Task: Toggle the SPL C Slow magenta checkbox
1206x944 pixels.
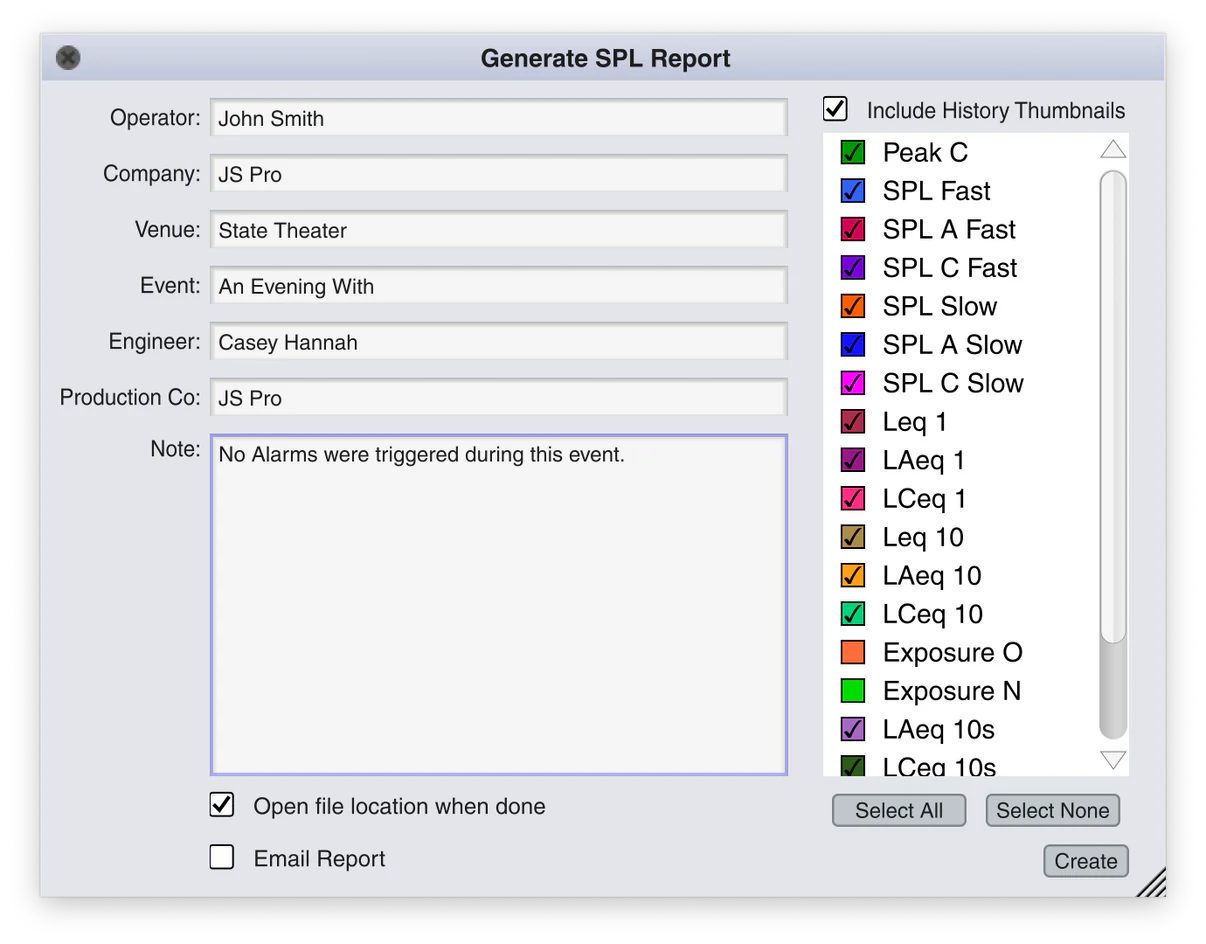Action: tap(852, 384)
